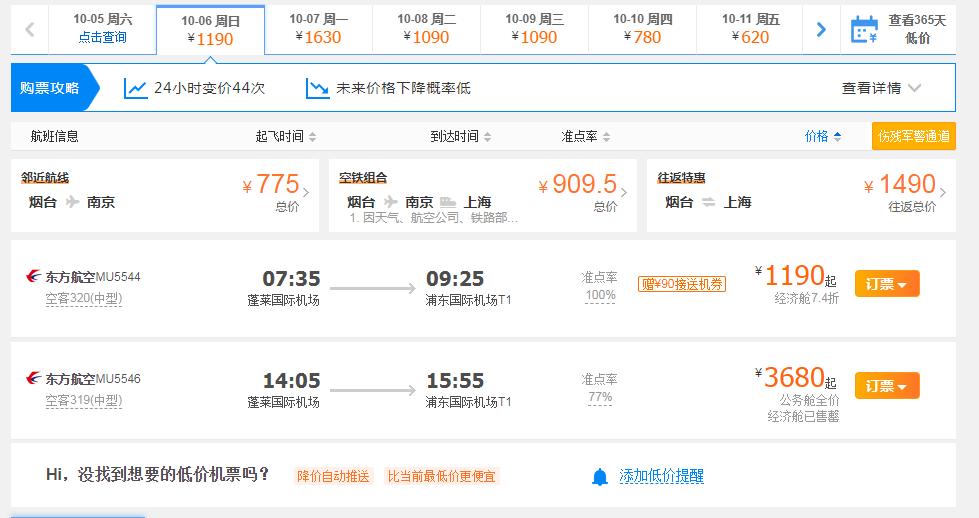Select the 10-07 周一 ¥1630 tab
979x518 pixels.
(x=318, y=29)
